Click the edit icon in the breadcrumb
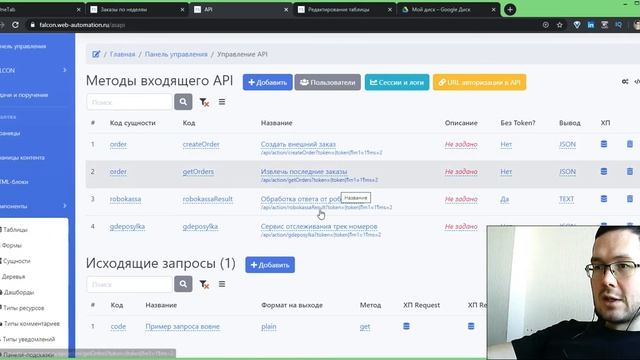The height and width of the screenshot is (360, 640). coord(96,54)
